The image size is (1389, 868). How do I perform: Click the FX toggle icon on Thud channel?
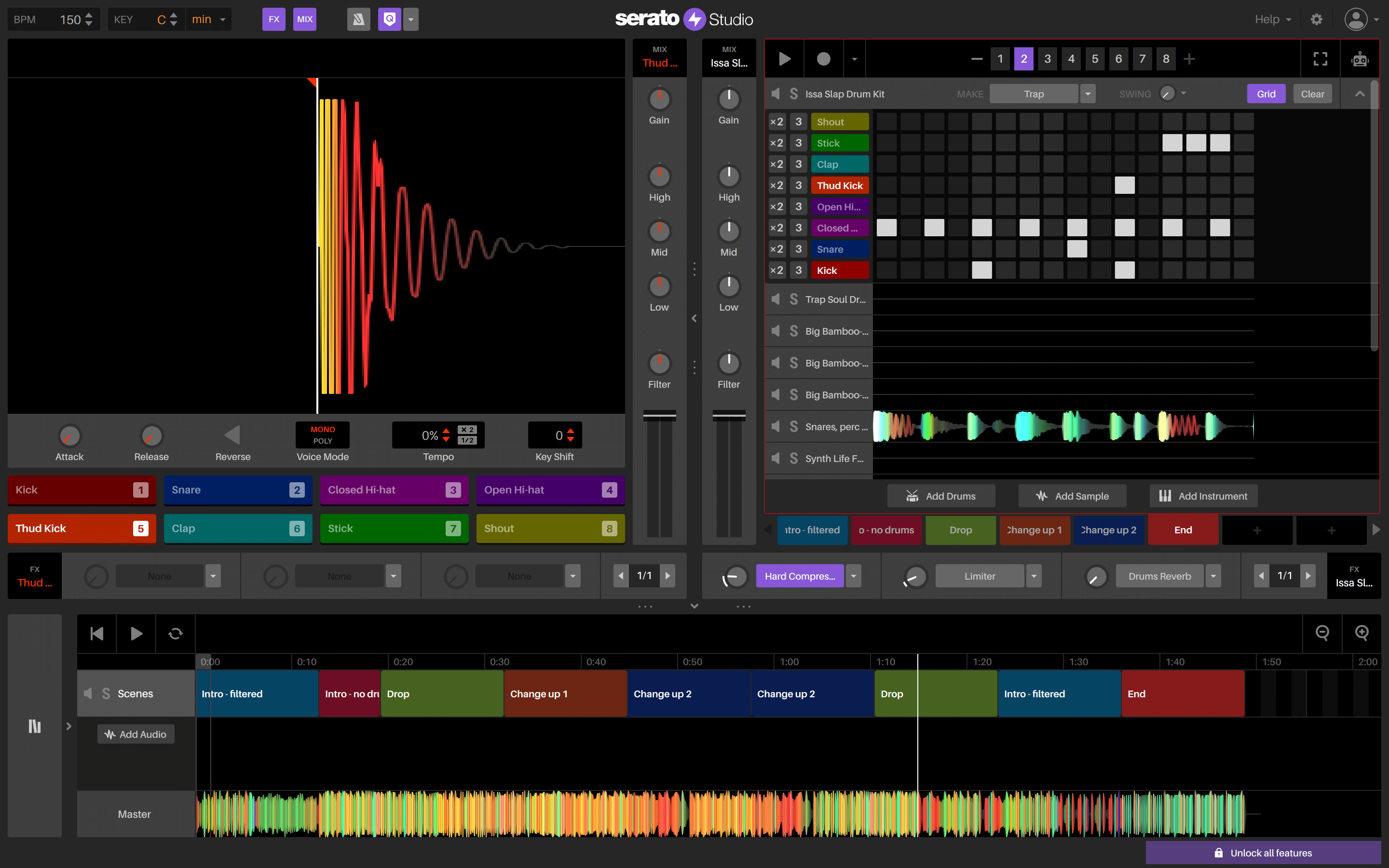(x=35, y=569)
